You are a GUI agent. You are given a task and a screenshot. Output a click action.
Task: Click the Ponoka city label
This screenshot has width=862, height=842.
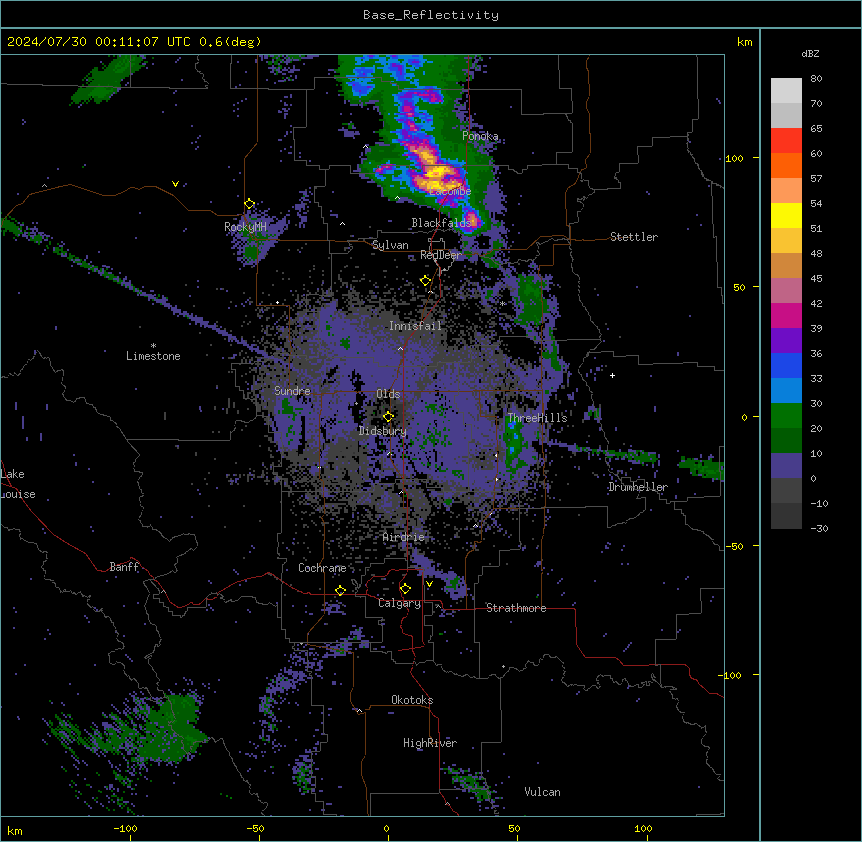480,136
